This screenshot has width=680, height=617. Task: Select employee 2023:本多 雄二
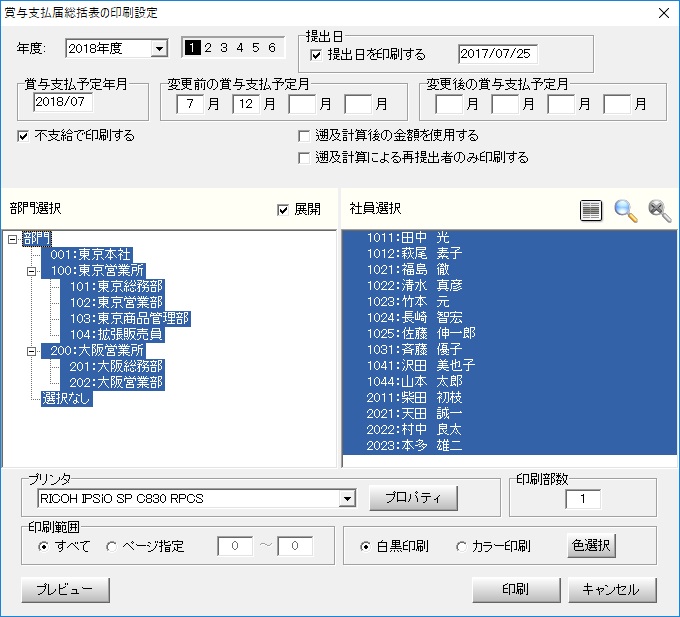point(509,446)
